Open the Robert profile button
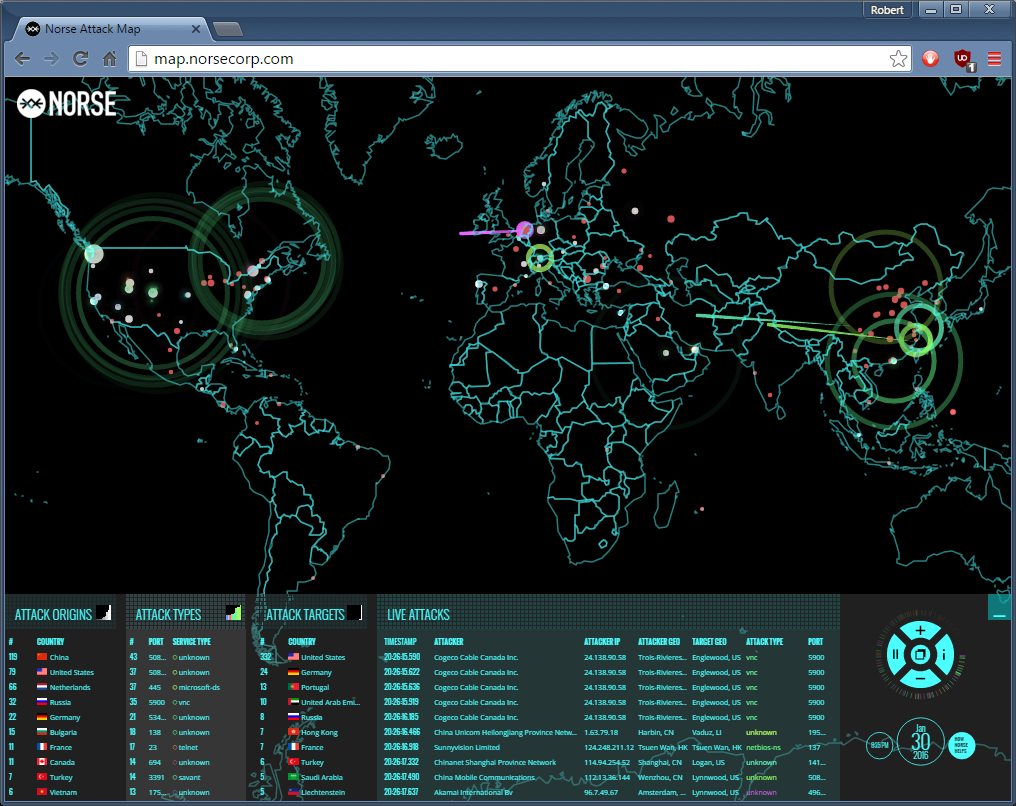The height and width of the screenshot is (806, 1016). pyautogui.click(x=887, y=10)
